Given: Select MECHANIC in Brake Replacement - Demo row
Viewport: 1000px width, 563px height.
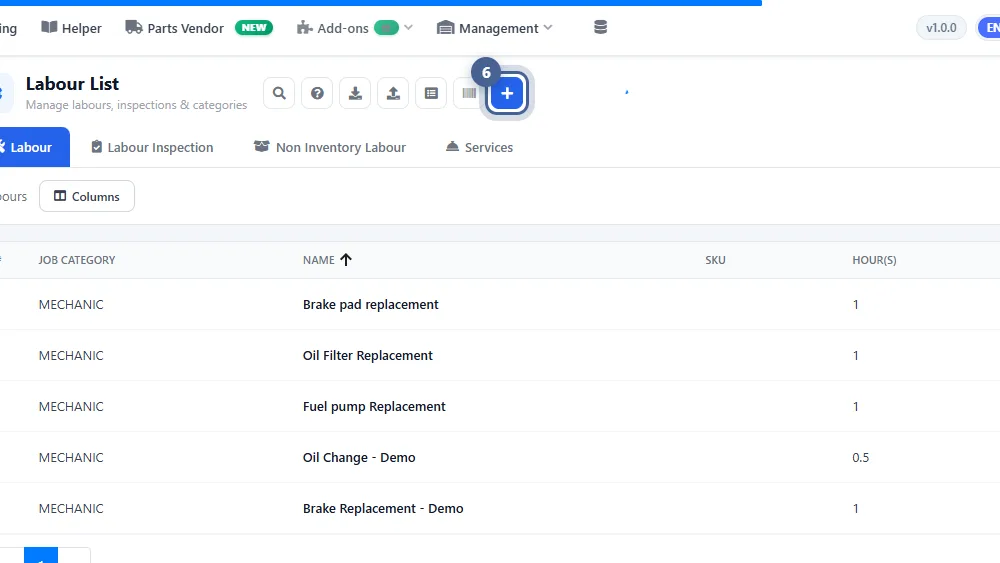Looking at the screenshot, I should click(x=71, y=509).
